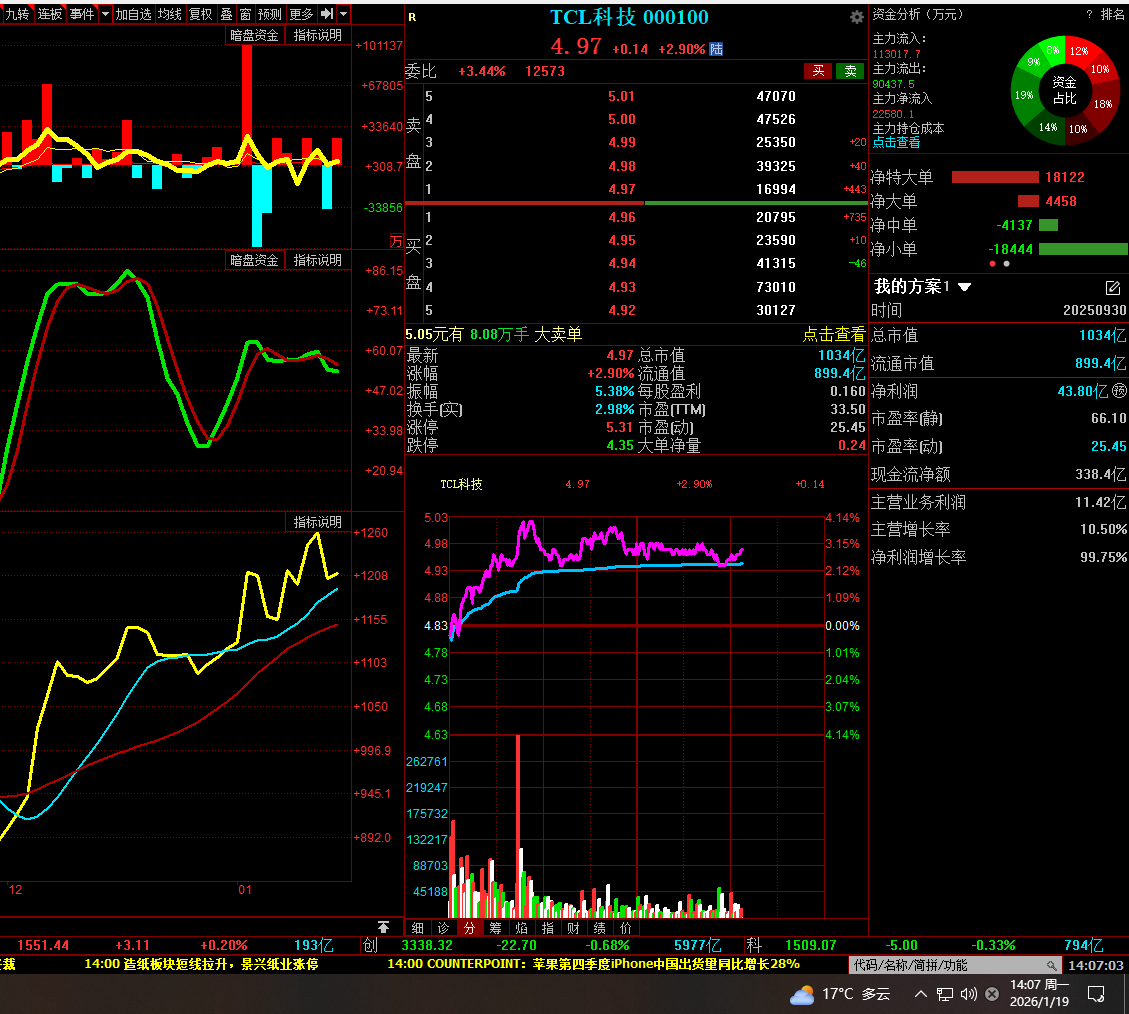Click the 造纸板块 news ticker item
Viewport: 1129px width, 1014px height.
(x=201, y=964)
